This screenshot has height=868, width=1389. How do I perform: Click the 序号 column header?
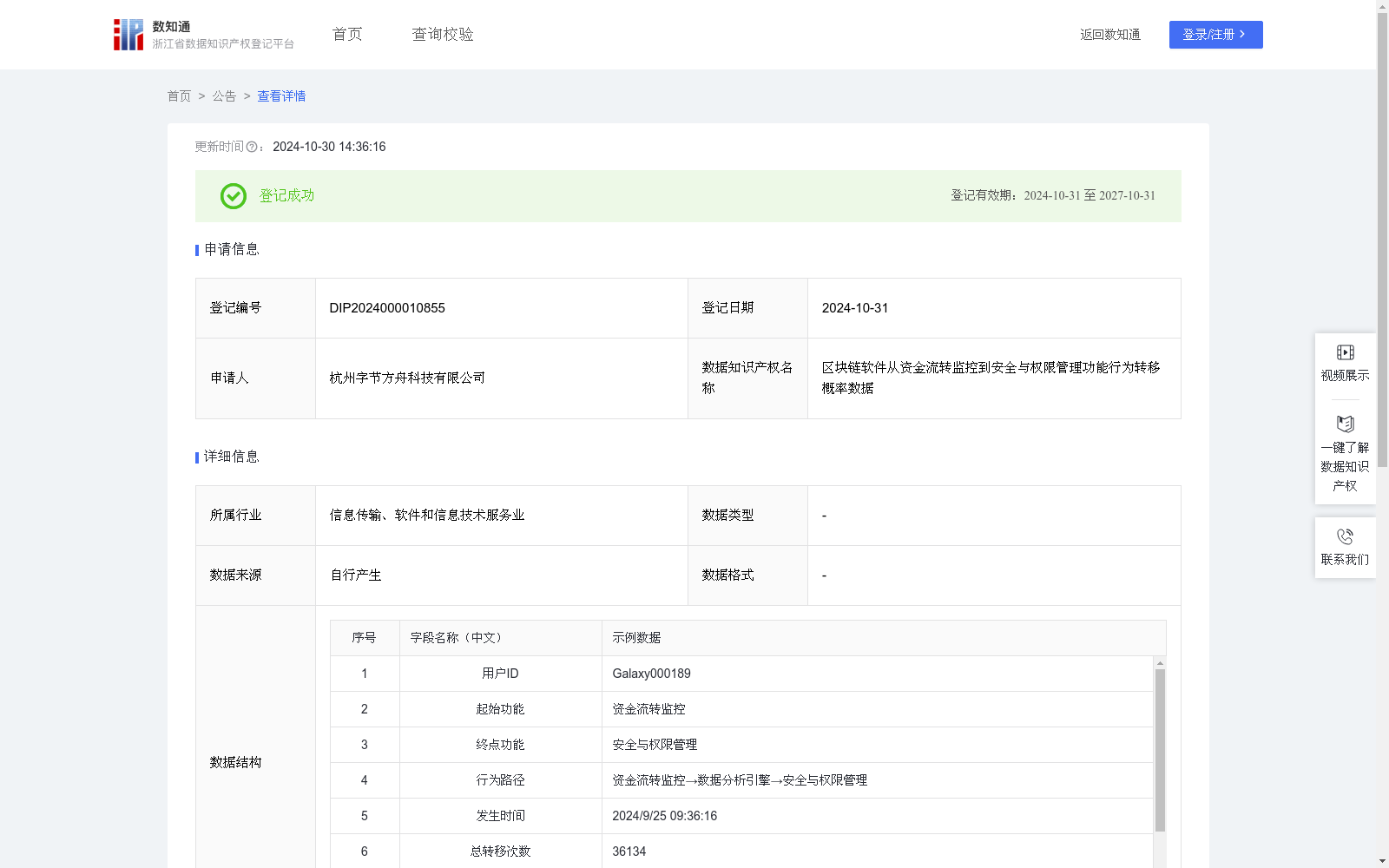point(365,638)
